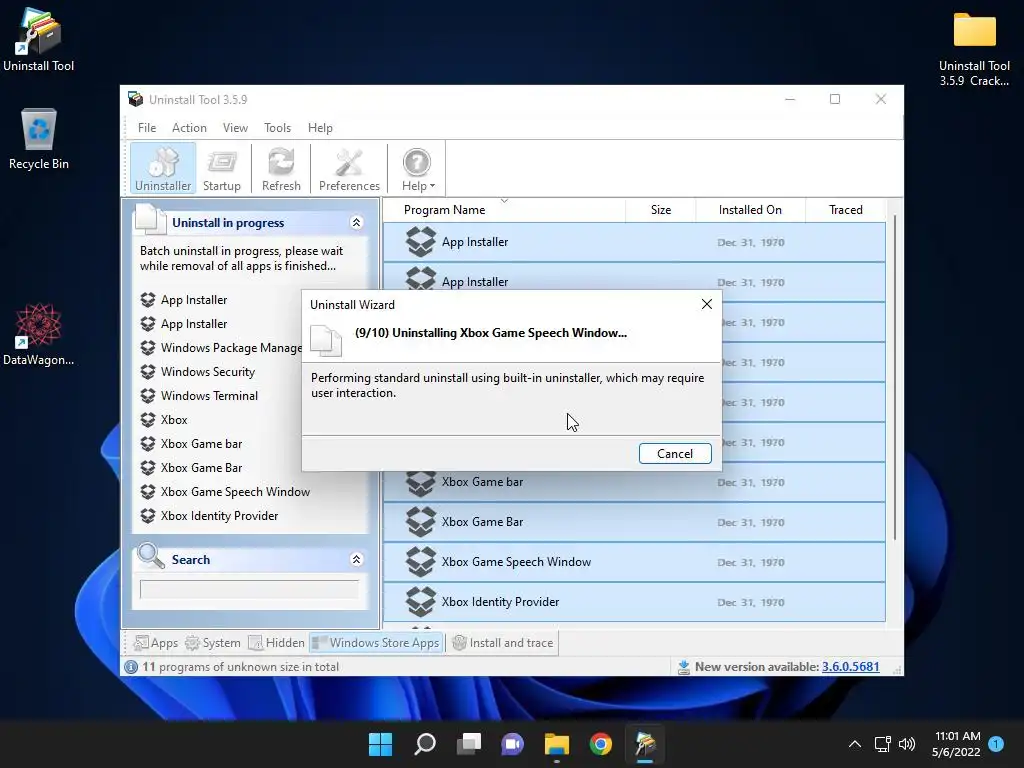Screen dimensions: 1024x768
Task: Sort by Traced column header
Action: coord(846,210)
